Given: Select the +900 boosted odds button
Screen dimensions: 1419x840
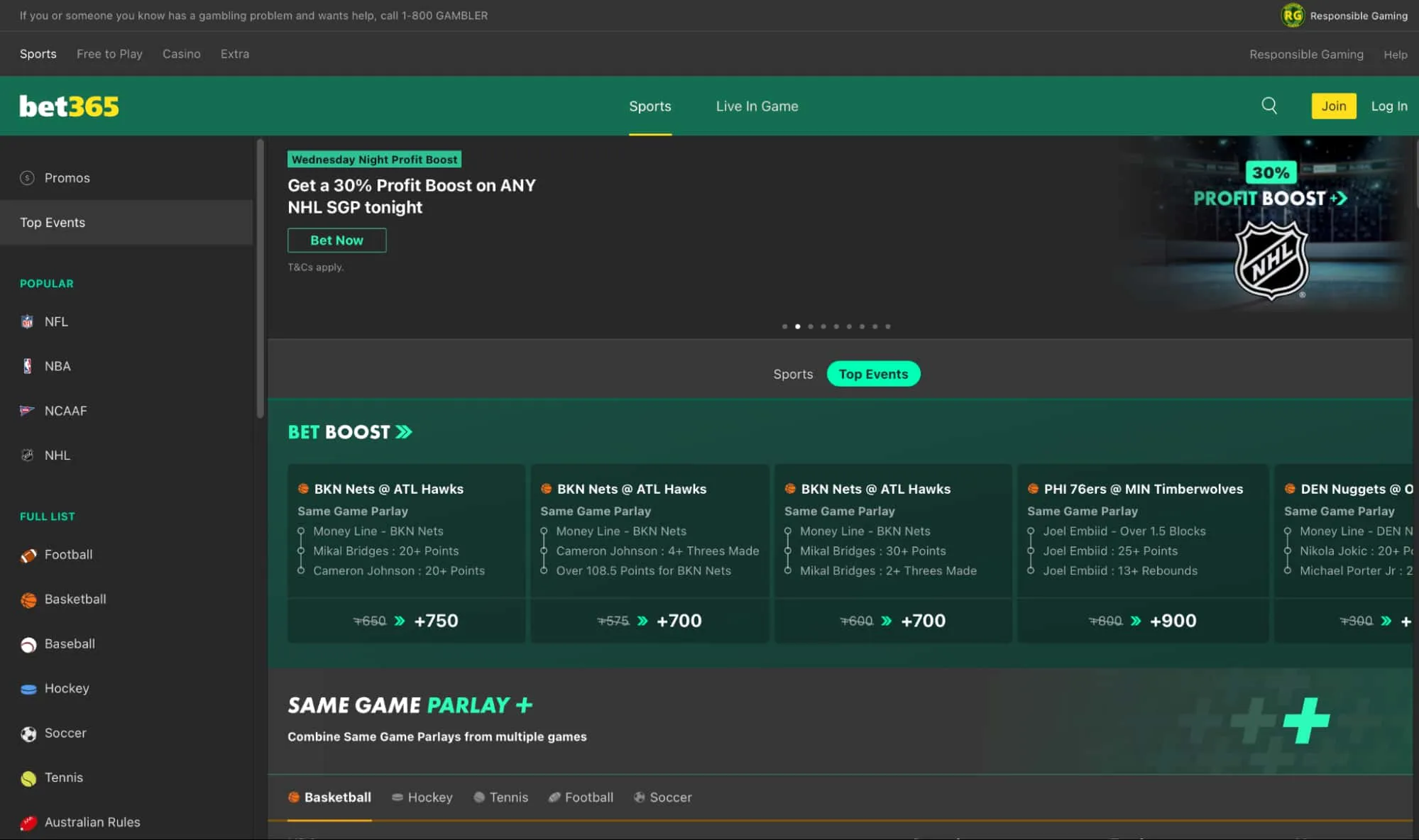Looking at the screenshot, I should click(x=1143, y=621).
